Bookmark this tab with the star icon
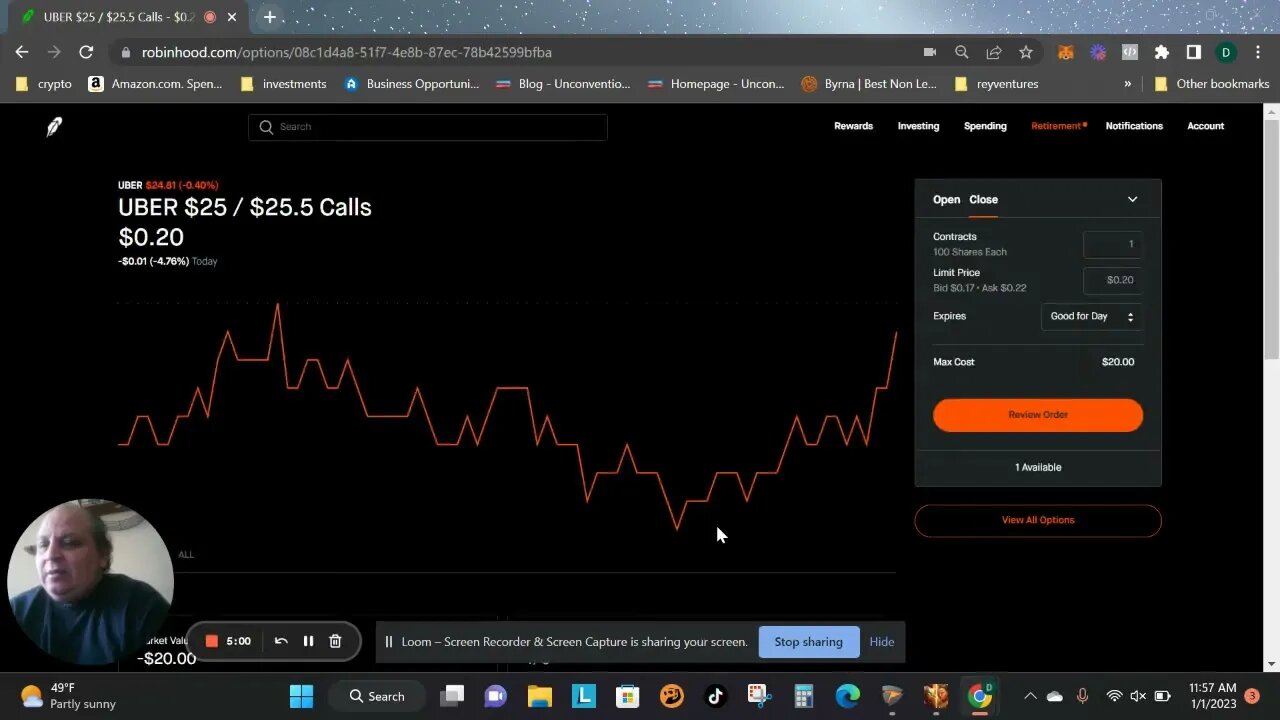The height and width of the screenshot is (720, 1280). tap(1026, 52)
